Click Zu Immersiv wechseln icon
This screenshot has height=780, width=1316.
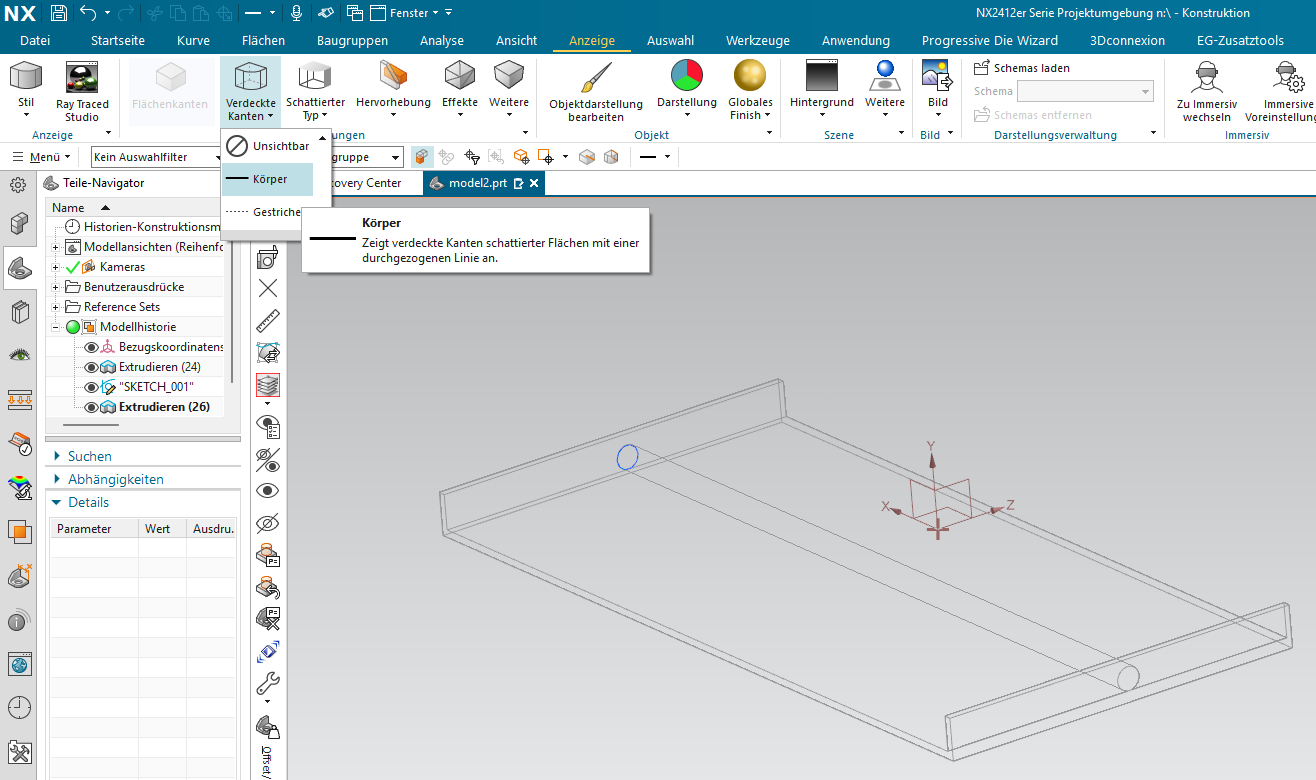[1206, 78]
